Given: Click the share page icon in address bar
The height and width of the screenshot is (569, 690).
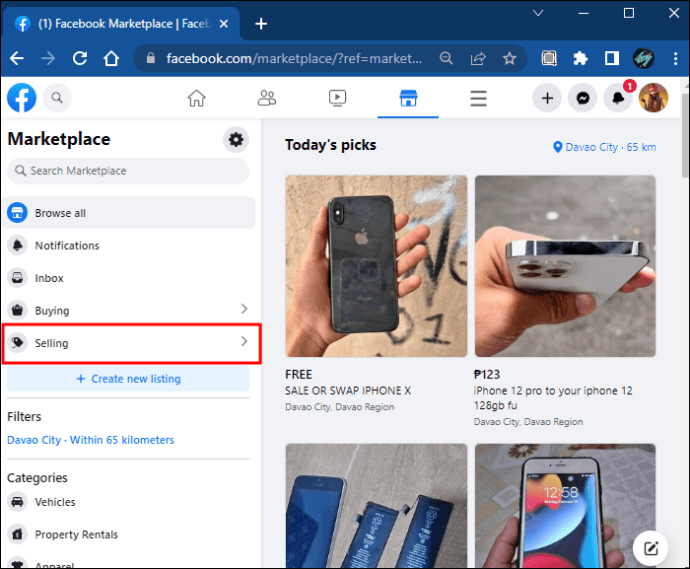Looking at the screenshot, I should pos(478,58).
